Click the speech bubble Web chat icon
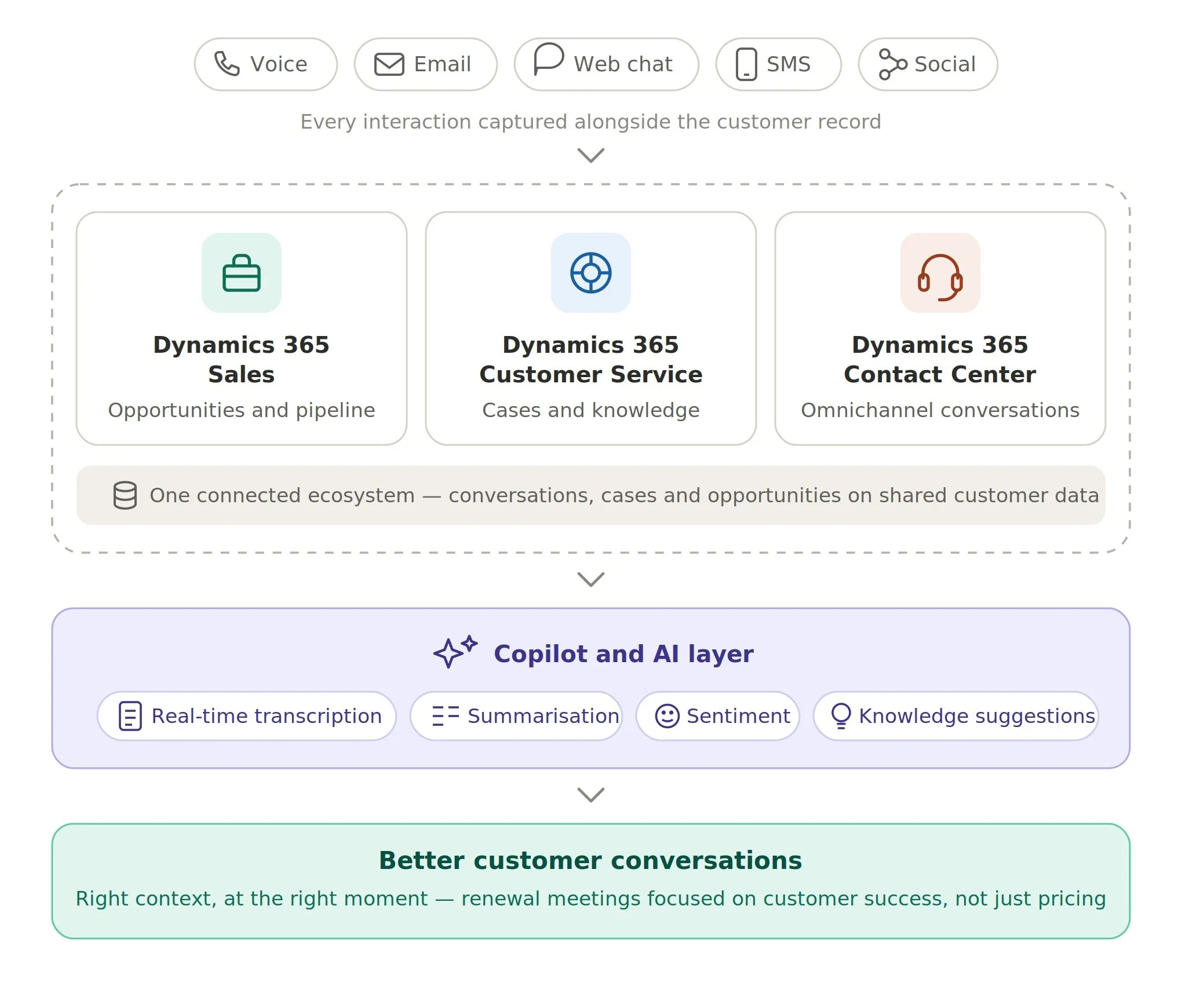This screenshot has width=1182, height=1008. click(548, 59)
